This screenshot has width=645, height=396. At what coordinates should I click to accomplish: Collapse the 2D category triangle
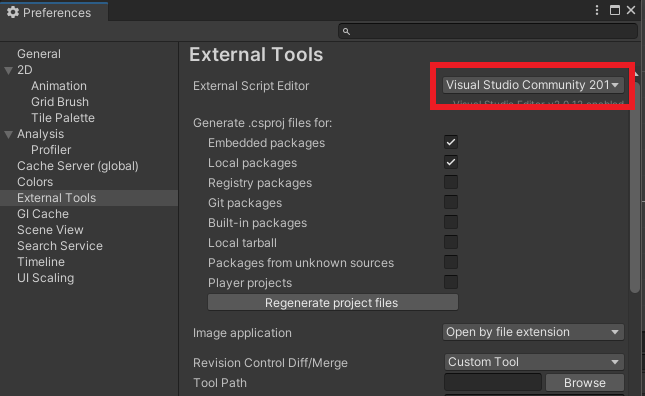8,70
